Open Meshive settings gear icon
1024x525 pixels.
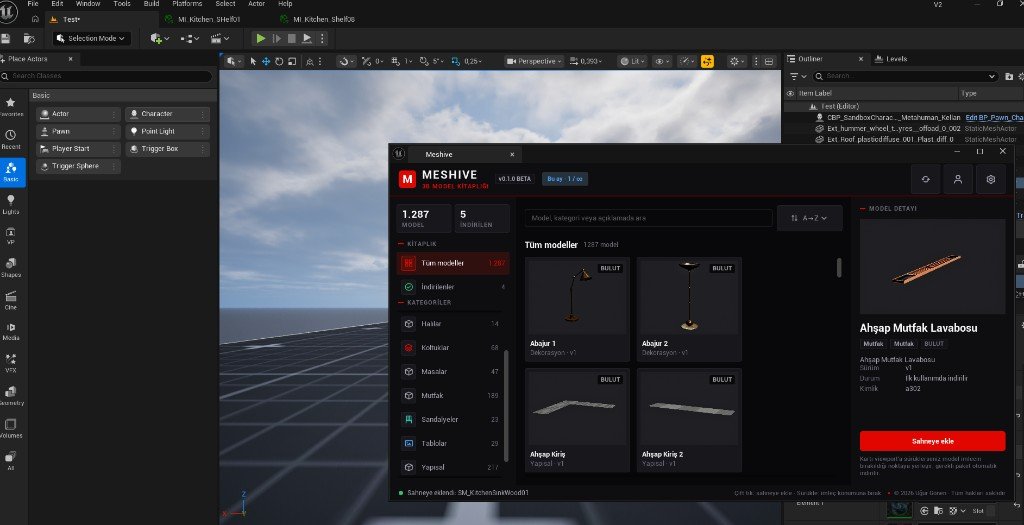[x=991, y=180]
